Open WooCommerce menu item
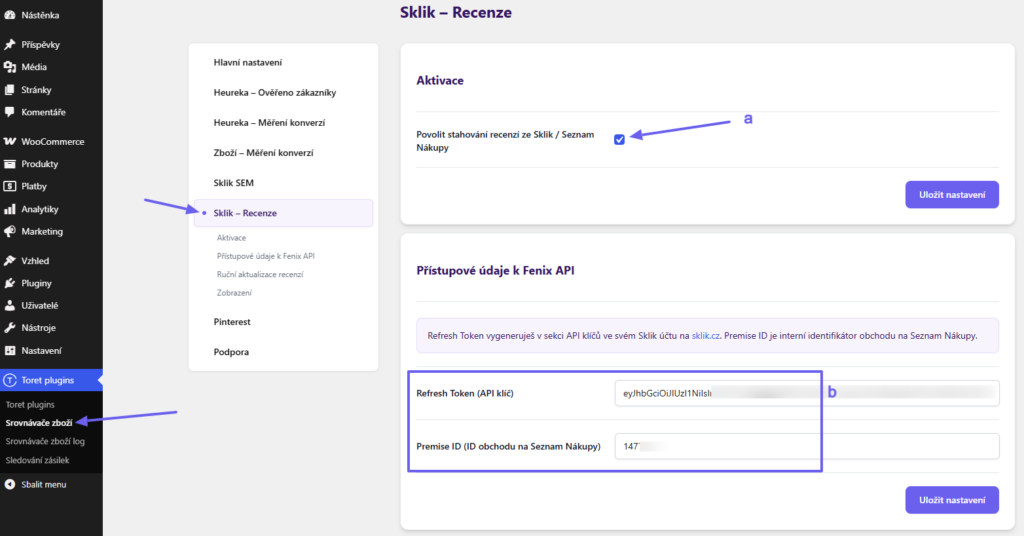 pyautogui.click(x=51, y=141)
